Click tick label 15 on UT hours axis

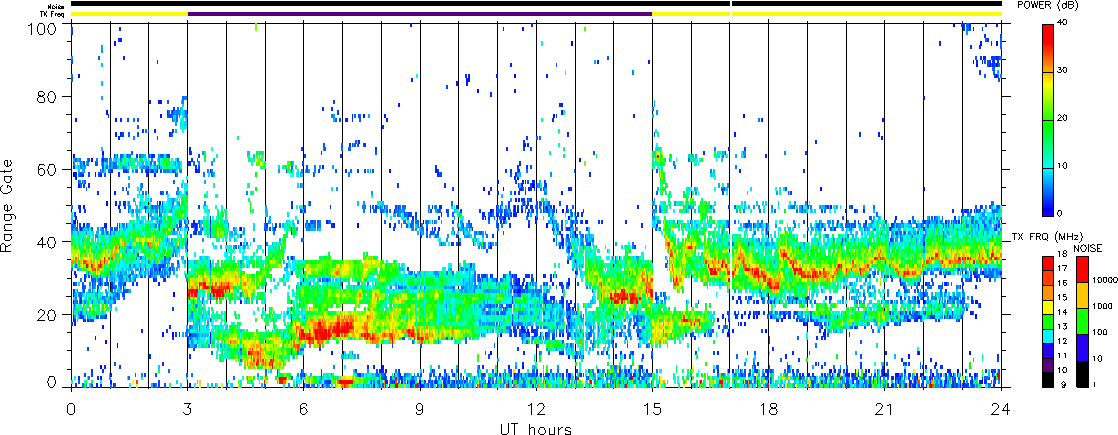tap(652, 409)
